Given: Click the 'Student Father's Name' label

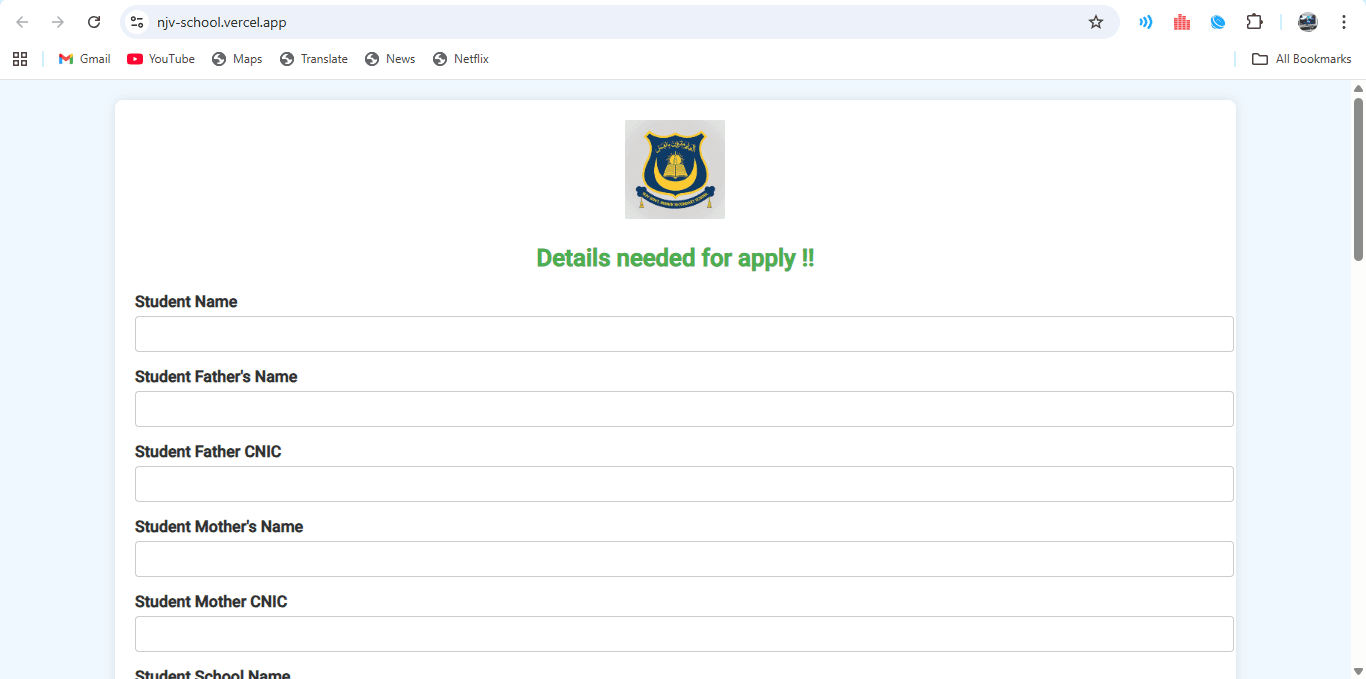Looking at the screenshot, I should (x=216, y=377).
